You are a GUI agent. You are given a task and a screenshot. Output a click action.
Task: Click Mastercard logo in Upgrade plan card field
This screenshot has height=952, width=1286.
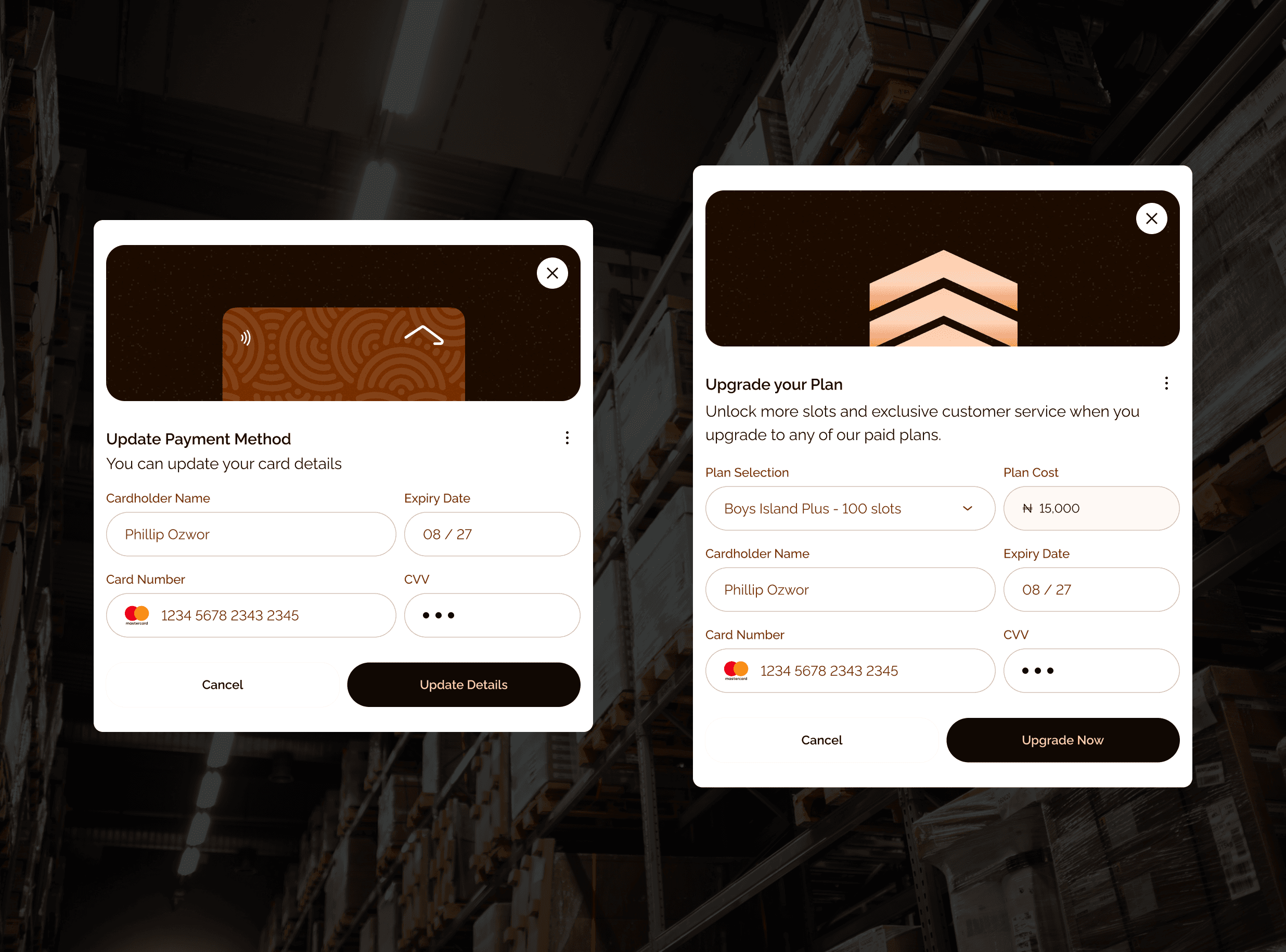pos(736,671)
